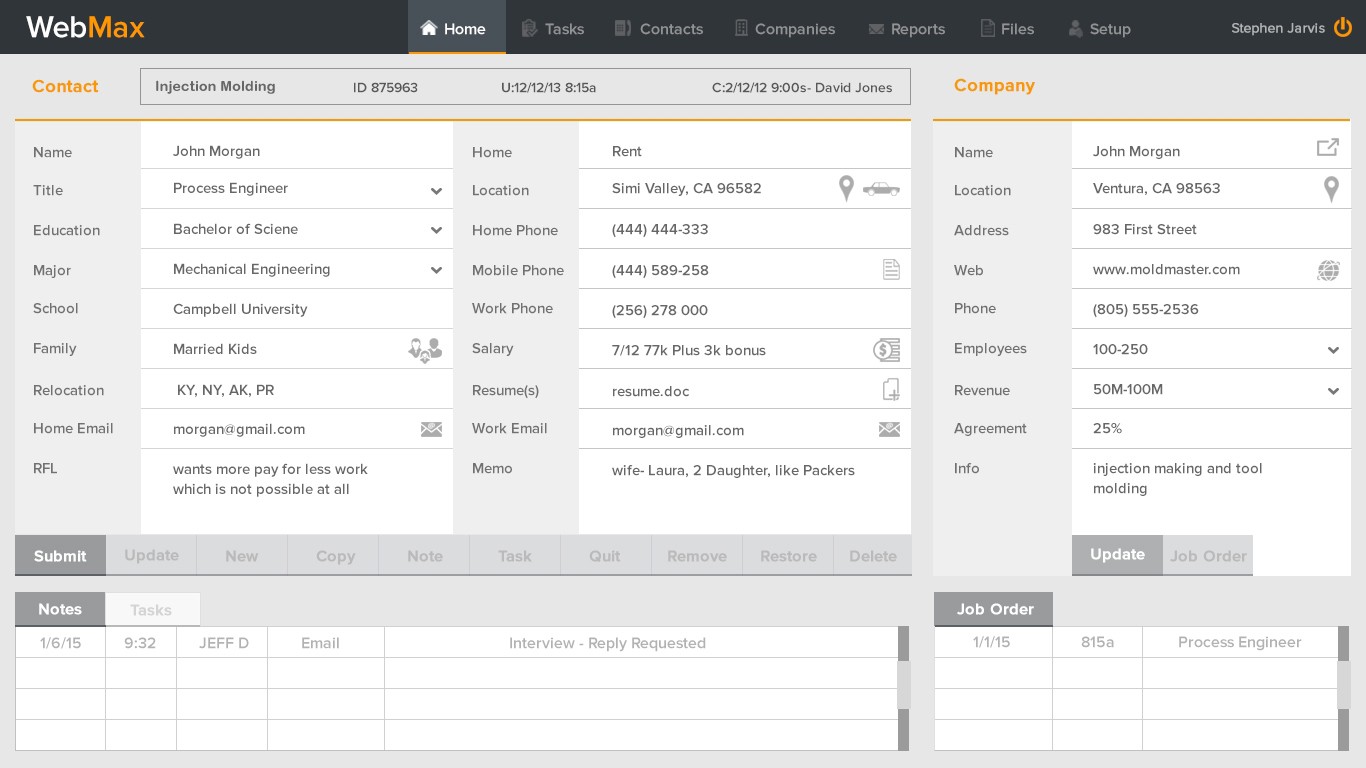The image size is (1366, 768).
Task: Click the envelope icon beside Home Email
Action: [x=431, y=429]
